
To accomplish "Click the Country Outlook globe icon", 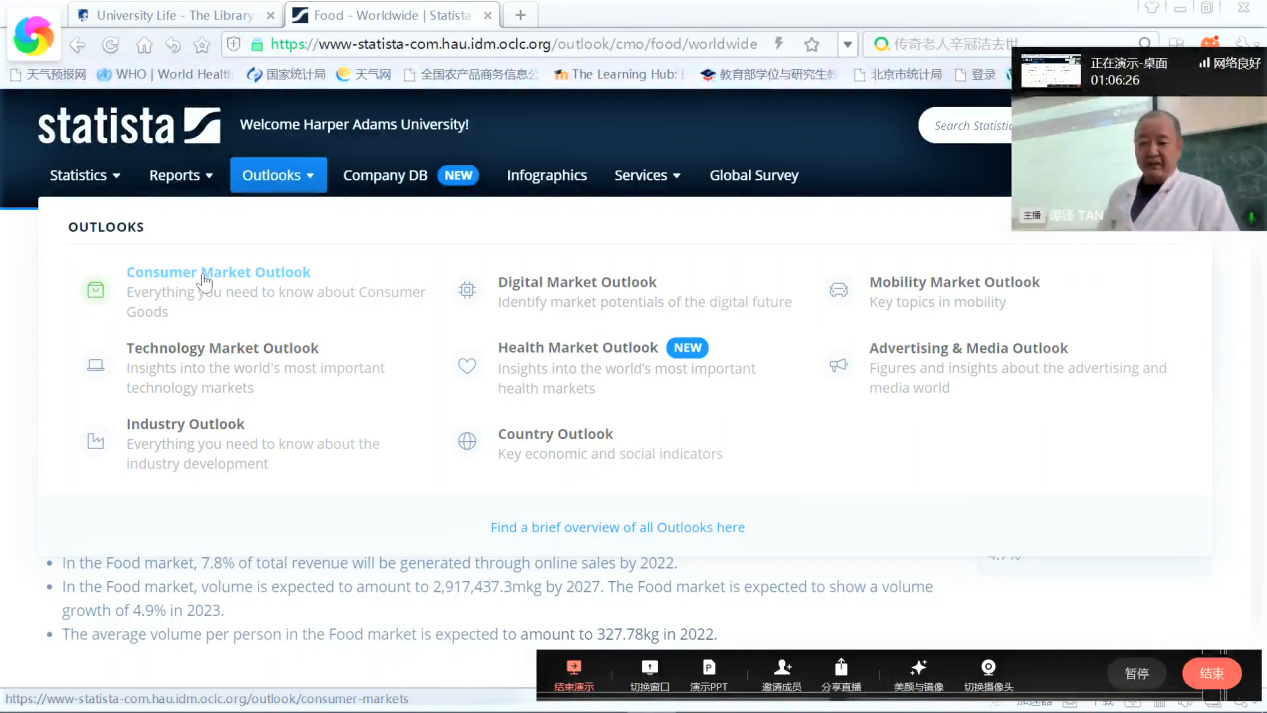I will (x=467, y=442).
